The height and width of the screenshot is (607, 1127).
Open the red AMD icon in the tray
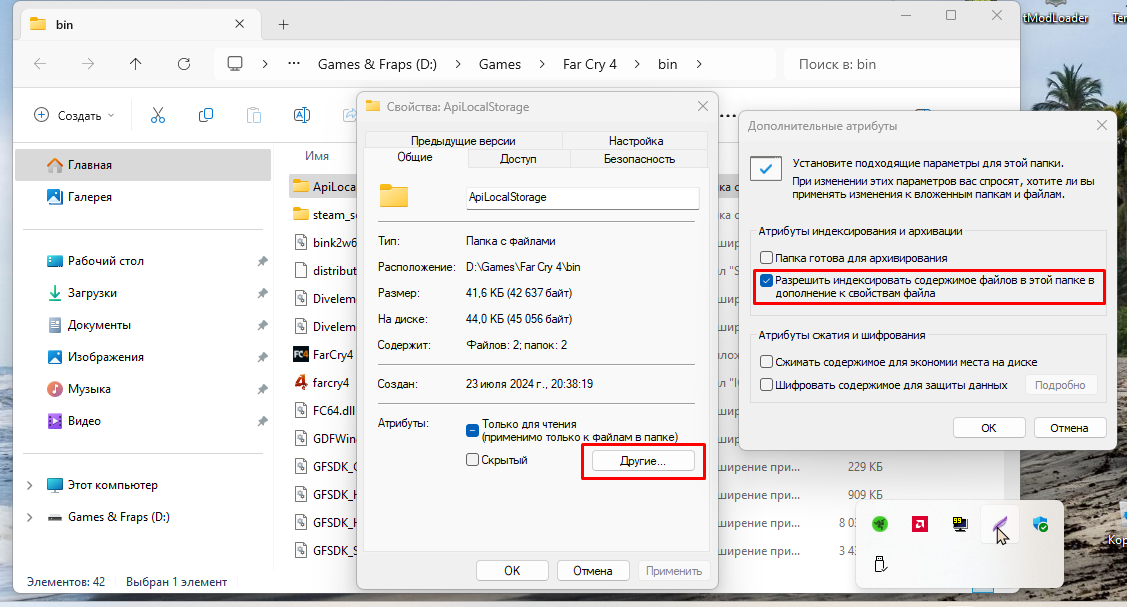[919, 523]
